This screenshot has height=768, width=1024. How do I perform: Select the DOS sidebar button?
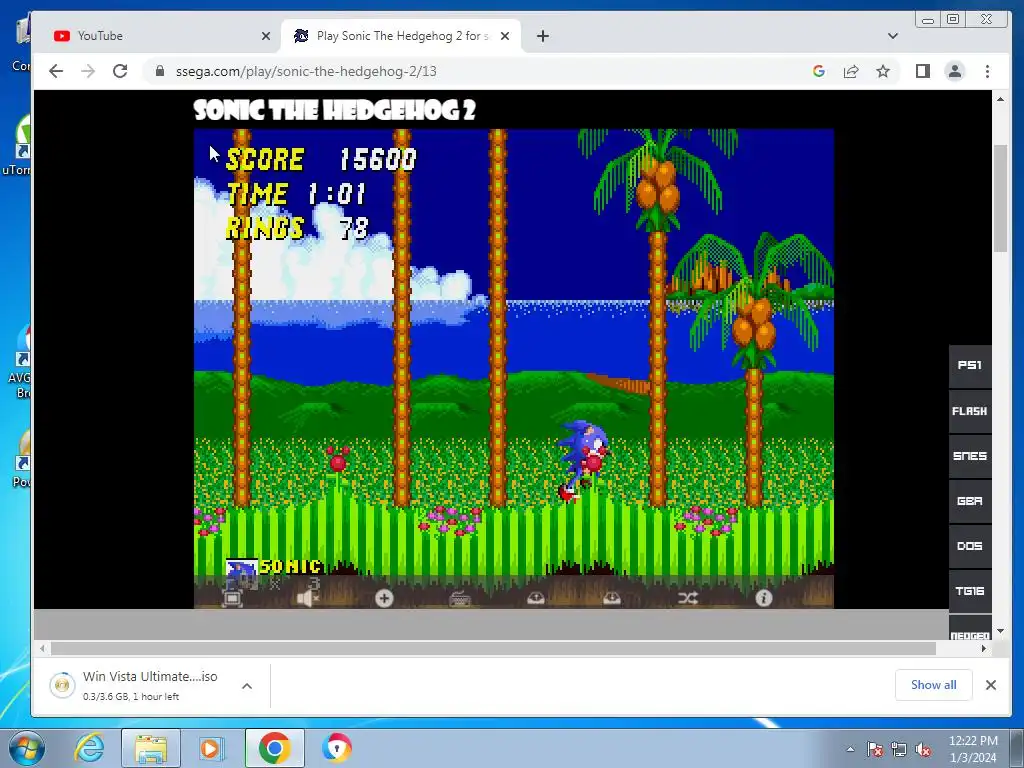click(x=970, y=546)
